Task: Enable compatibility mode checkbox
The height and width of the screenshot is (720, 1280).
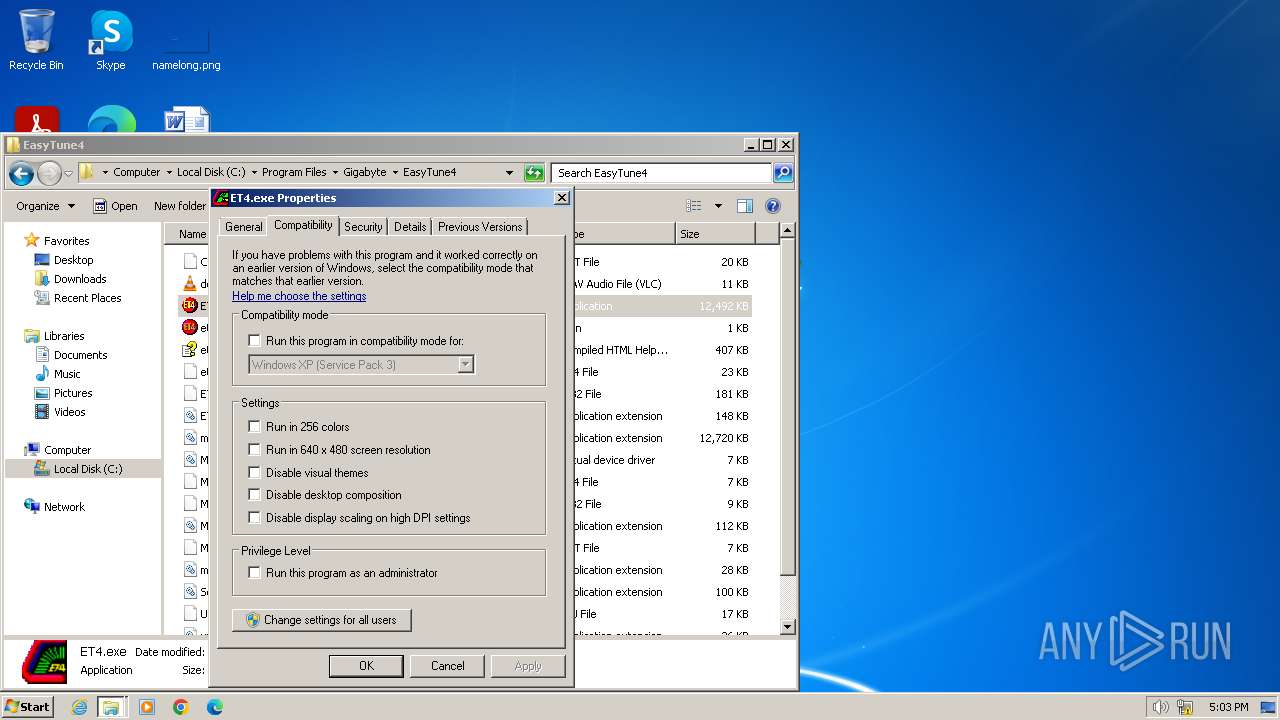Action: coord(254,341)
